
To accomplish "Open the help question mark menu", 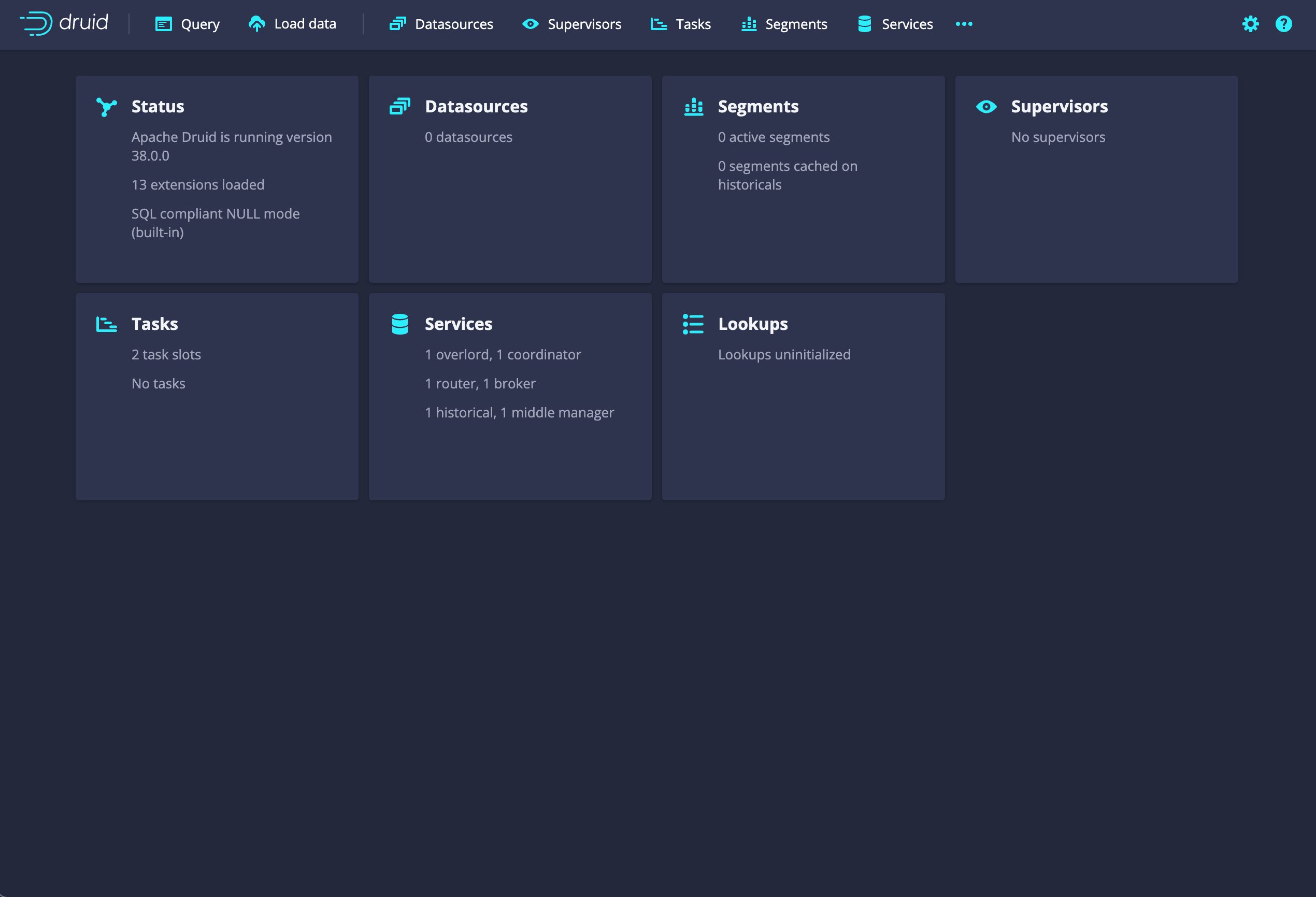I will [x=1283, y=24].
